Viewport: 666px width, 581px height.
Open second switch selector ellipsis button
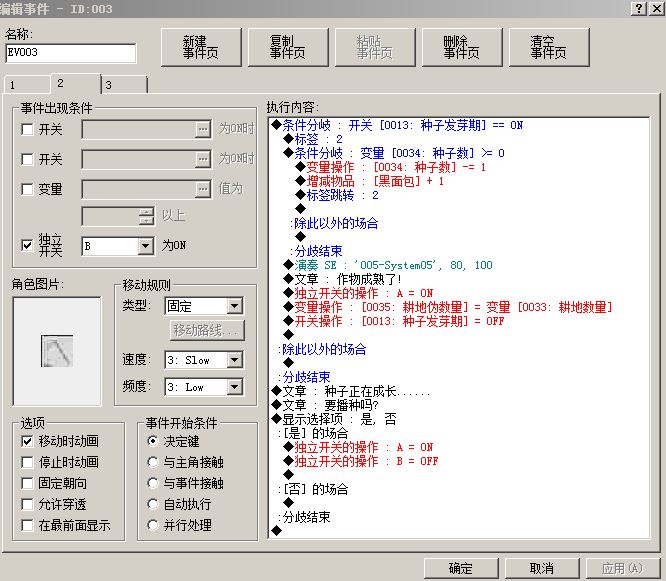click(x=203, y=159)
